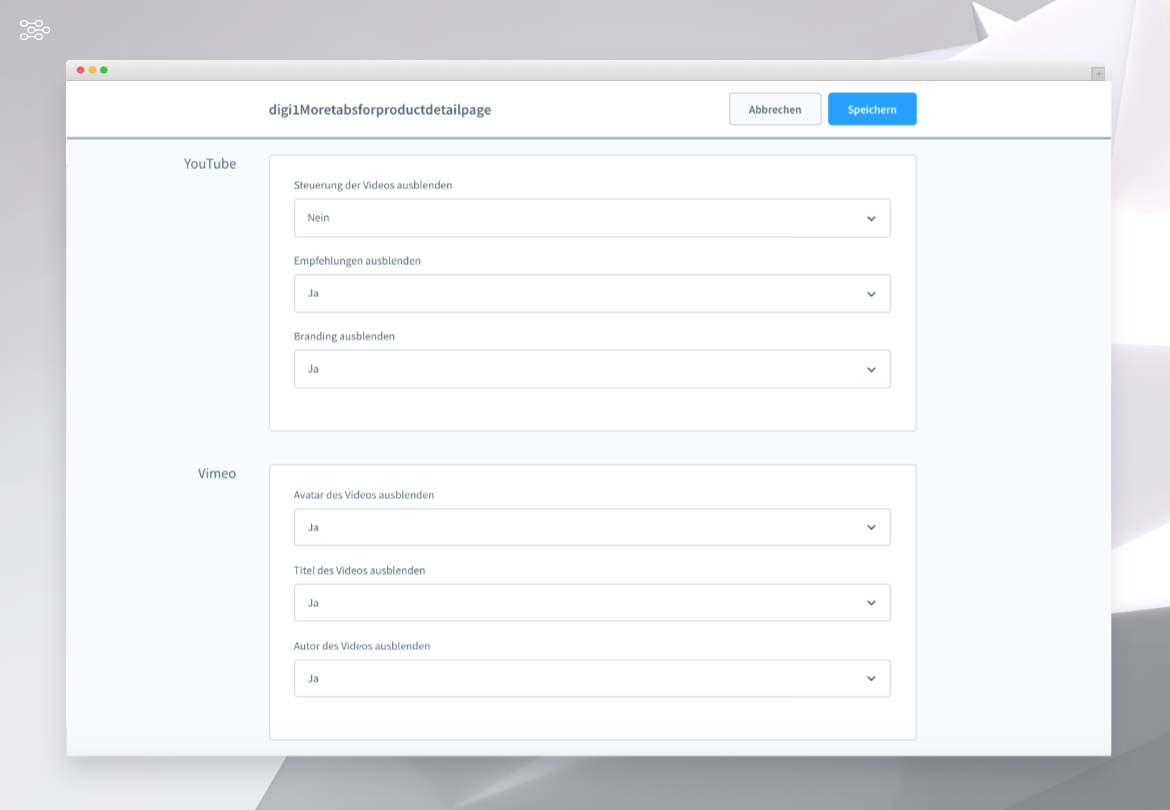
Task: Click the plus icon in window title bar
Action: tap(1097, 73)
